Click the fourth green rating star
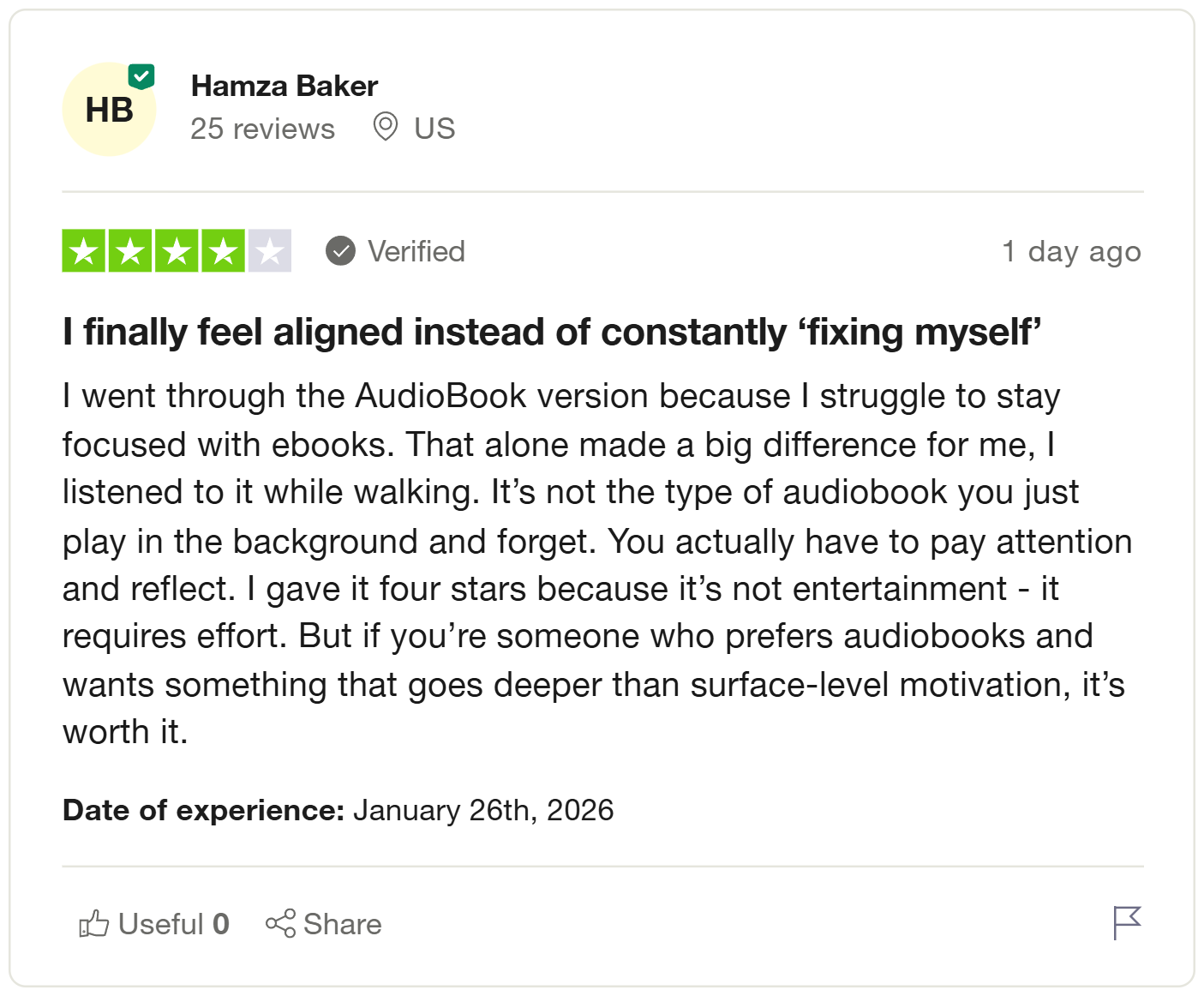The width and height of the screenshot is (1204, 996). (x=223, y=251)
